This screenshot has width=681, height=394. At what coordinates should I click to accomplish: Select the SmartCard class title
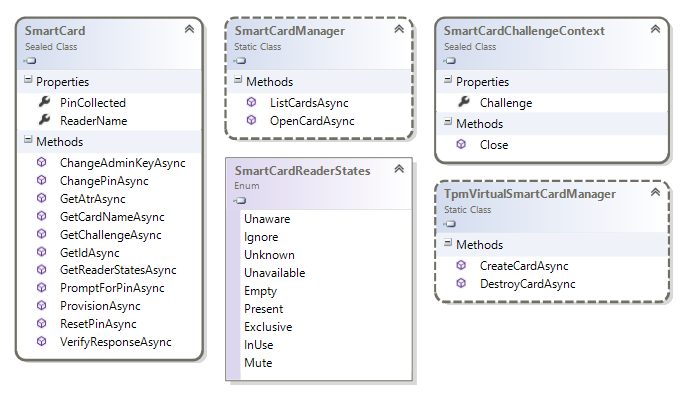click(55, 31)
